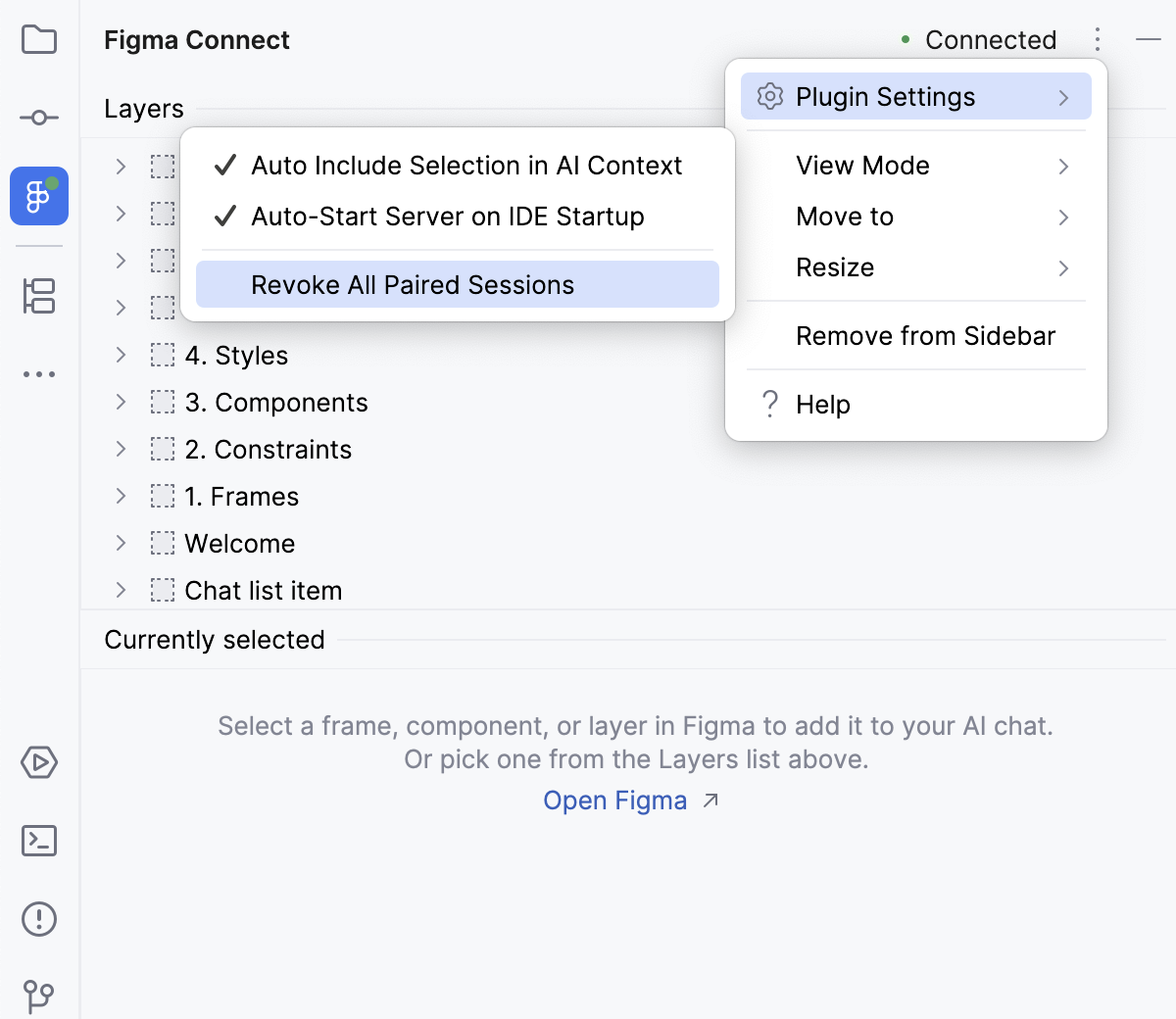Open the Resize submenu
The width and height of the screenshot is (1176, 1019).
(916, 267)
